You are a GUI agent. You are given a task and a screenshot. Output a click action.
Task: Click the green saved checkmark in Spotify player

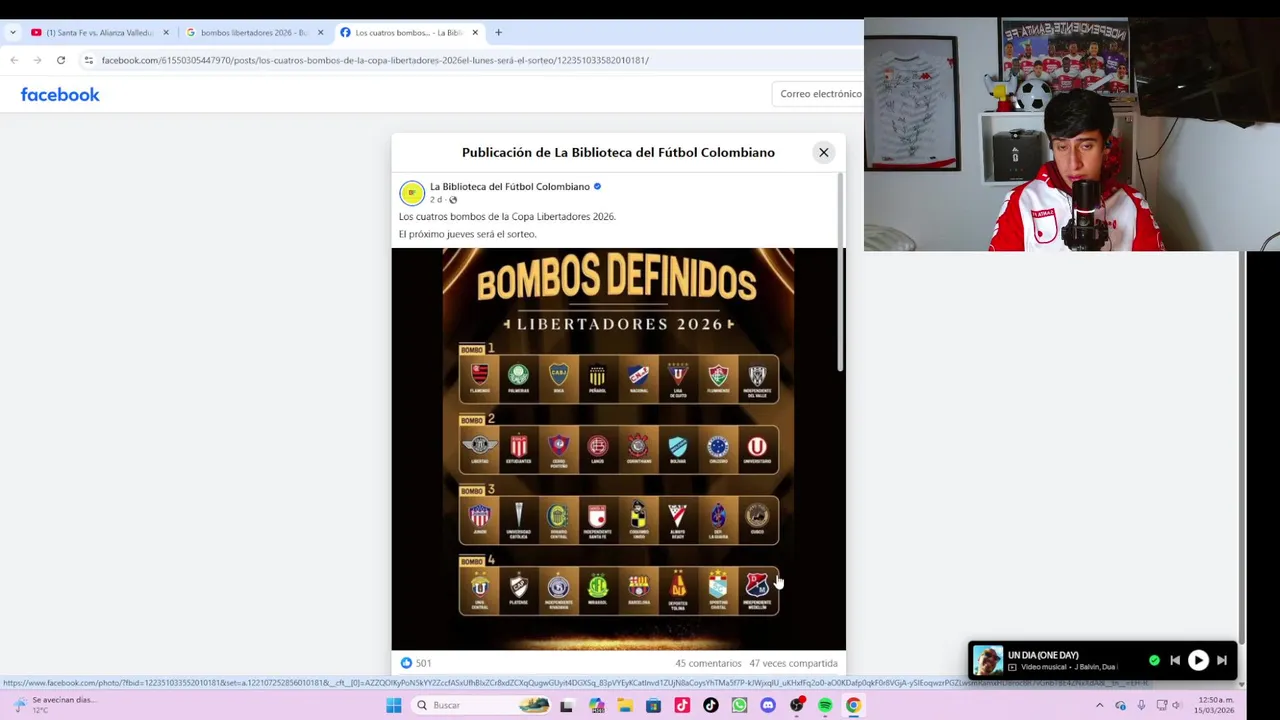pyautogui.click(x=1154, y=661)
